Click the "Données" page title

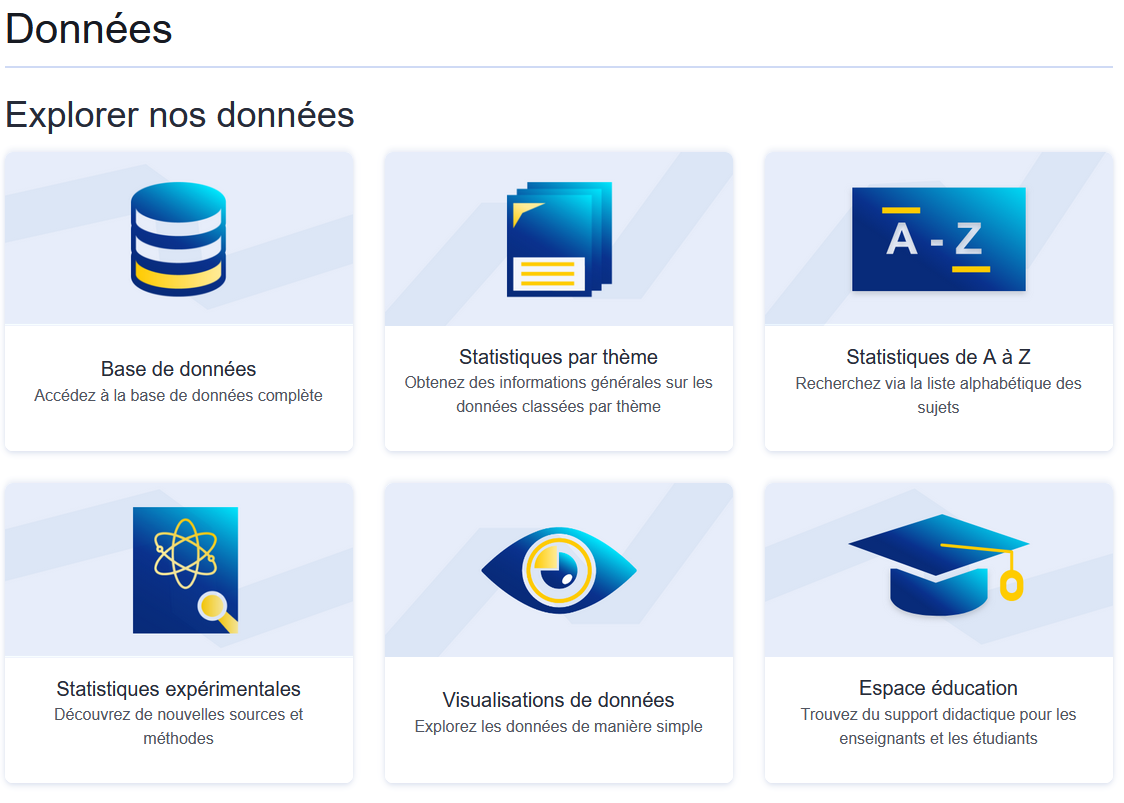point(89,29)
